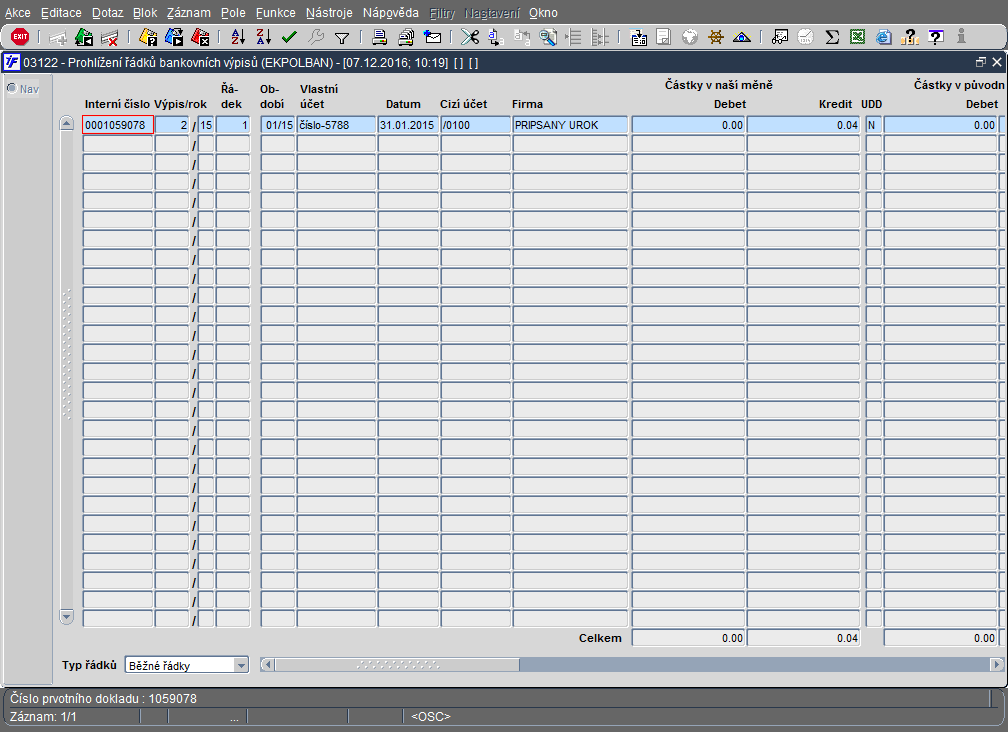Click the Sigma sum icon

tap(832, 37)
